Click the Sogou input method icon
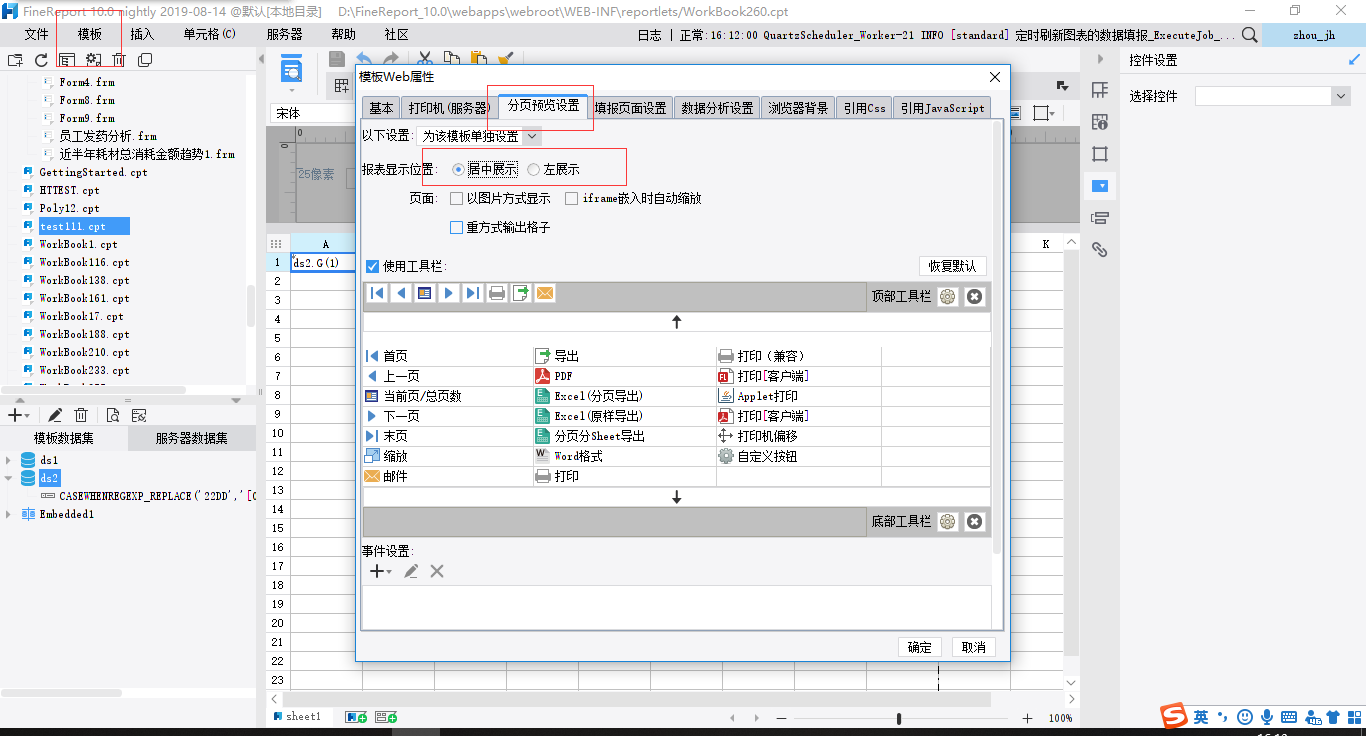Screen dimensions: 1366x736 coord(1174,716)
